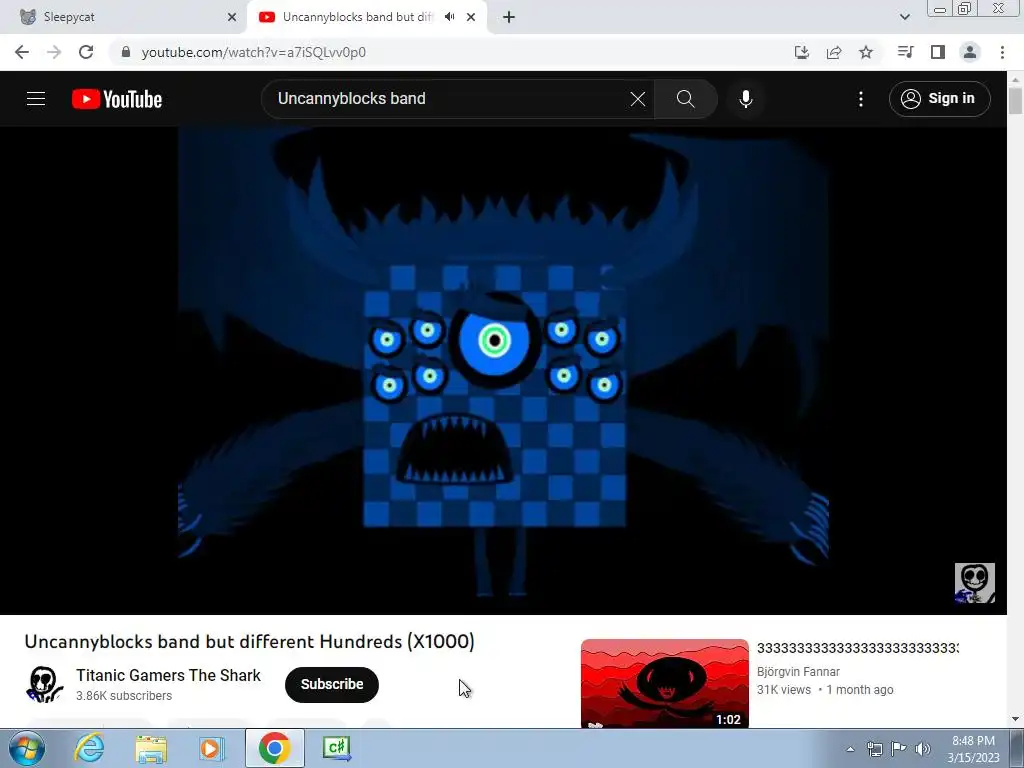Image resolution: width=1024 pixels, height=768 pixels.
Task: Click the page scrollbar up arrow
Action: click(1016, 79)
